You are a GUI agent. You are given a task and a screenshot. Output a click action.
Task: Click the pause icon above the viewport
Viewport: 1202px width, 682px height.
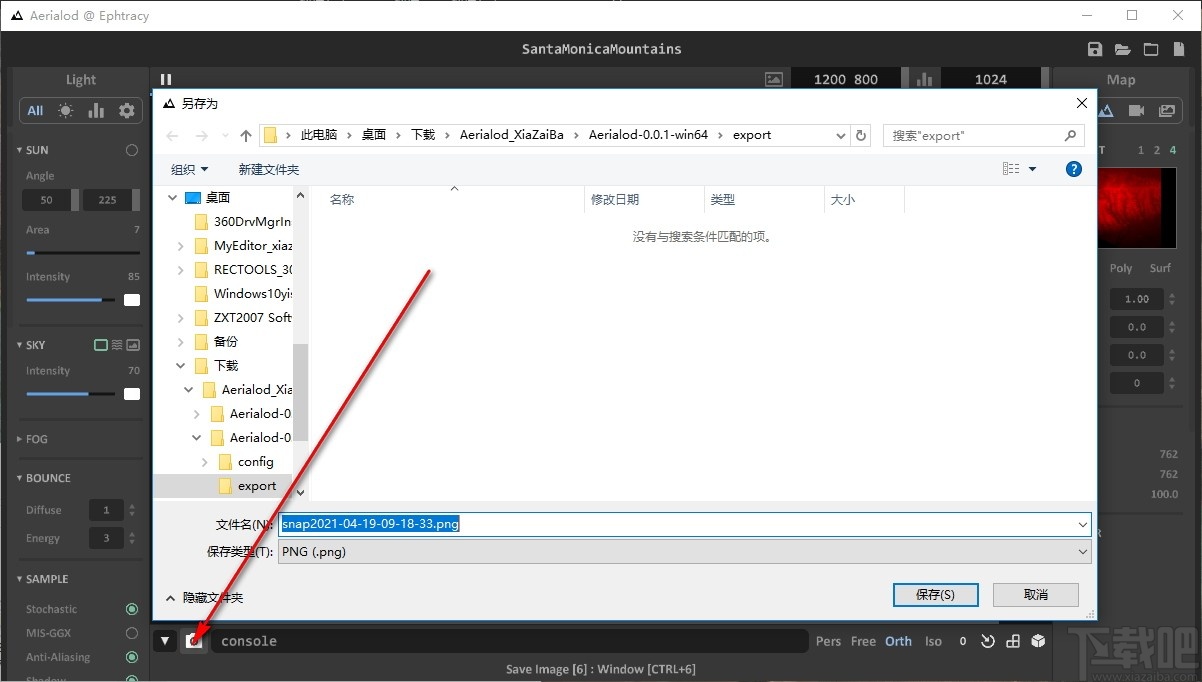pyautogui.click(x=166, y=80)
